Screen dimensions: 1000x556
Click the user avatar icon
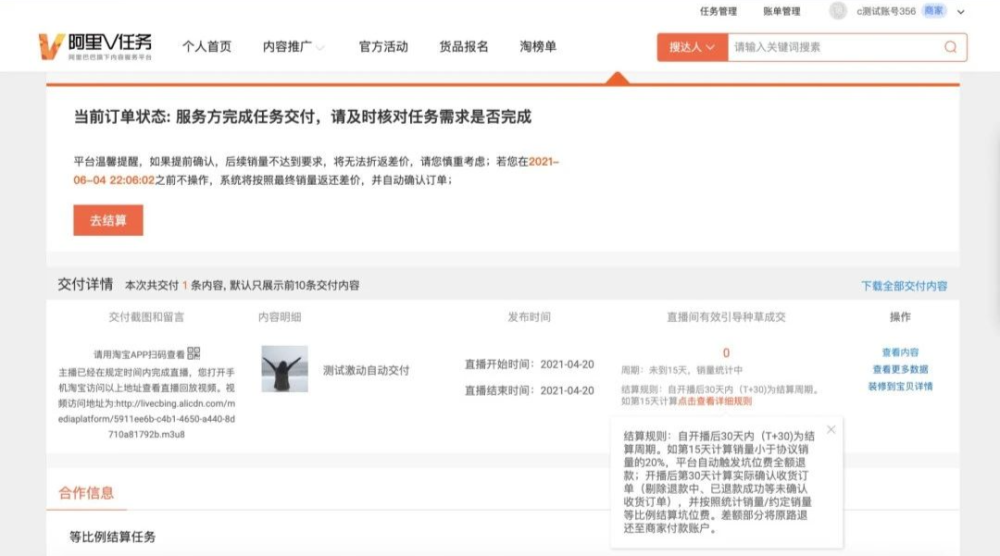tap(838, 11)
